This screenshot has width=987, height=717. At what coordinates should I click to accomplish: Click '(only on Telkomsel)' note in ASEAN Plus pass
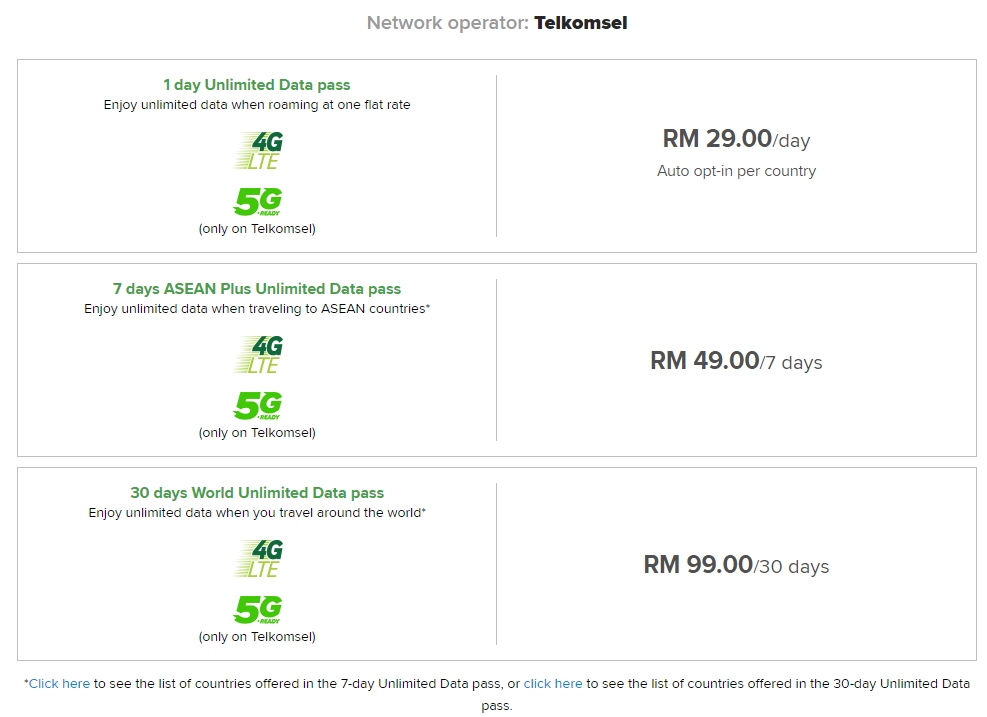tap(257, 433)
